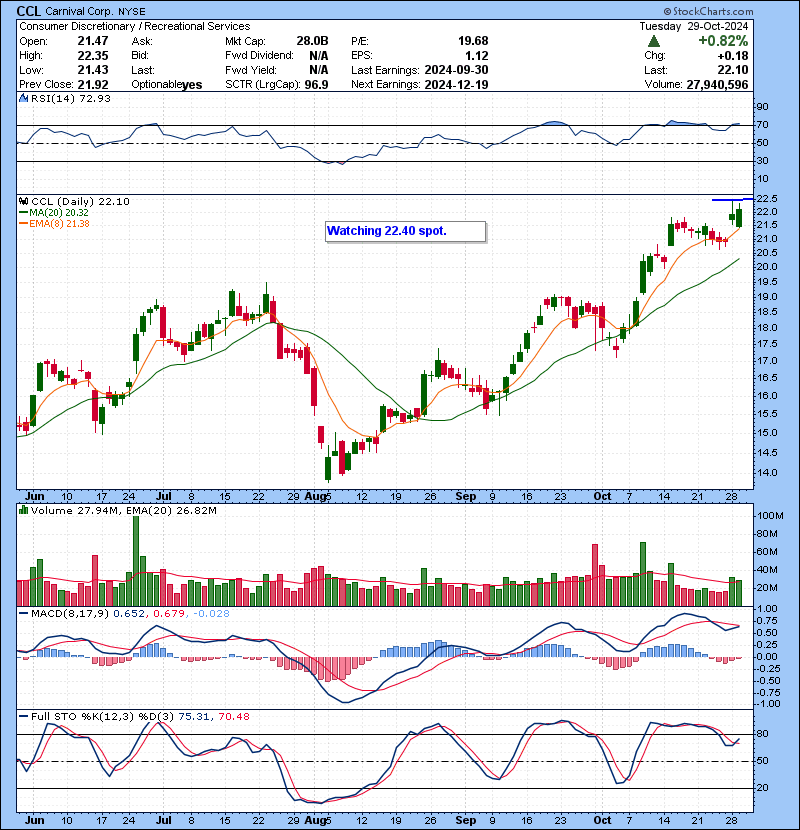
Task: Click the volume bars icon beside Volume label
Action: click(23, 510)
